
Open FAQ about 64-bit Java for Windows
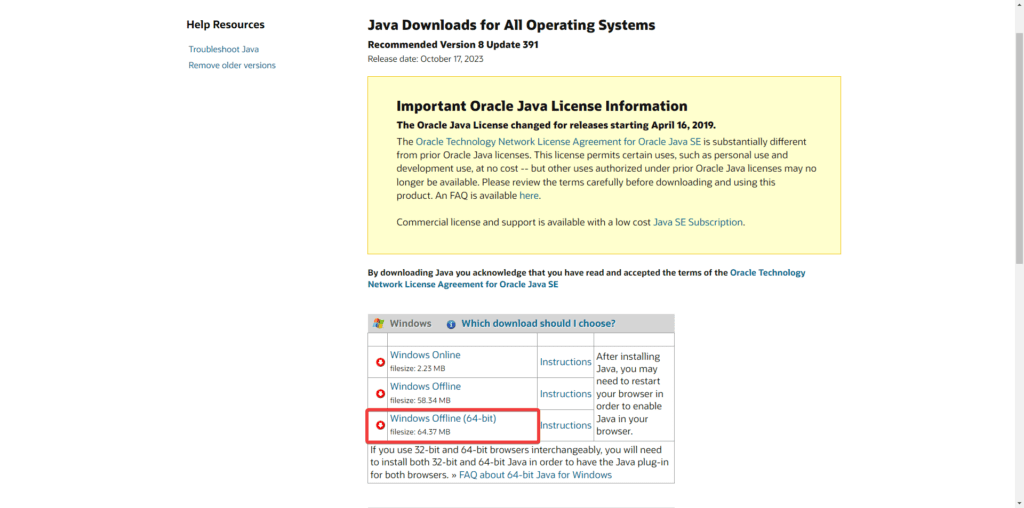click(x=535, y=475)
